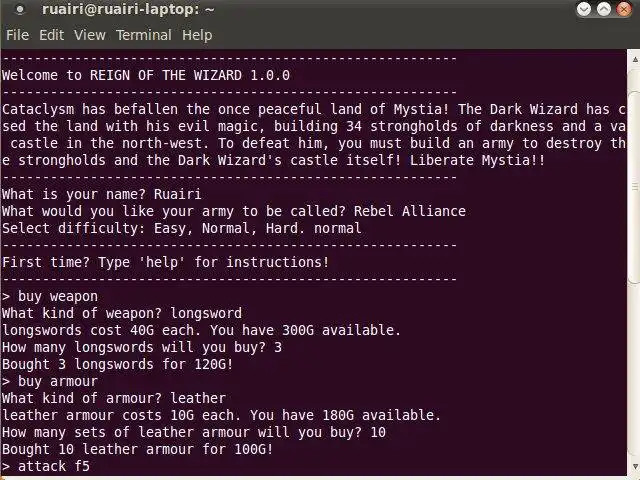The width and height of the screenshot is (640, 480).
Task: Click the scrollbar down arrow
Action: (632, 471)
